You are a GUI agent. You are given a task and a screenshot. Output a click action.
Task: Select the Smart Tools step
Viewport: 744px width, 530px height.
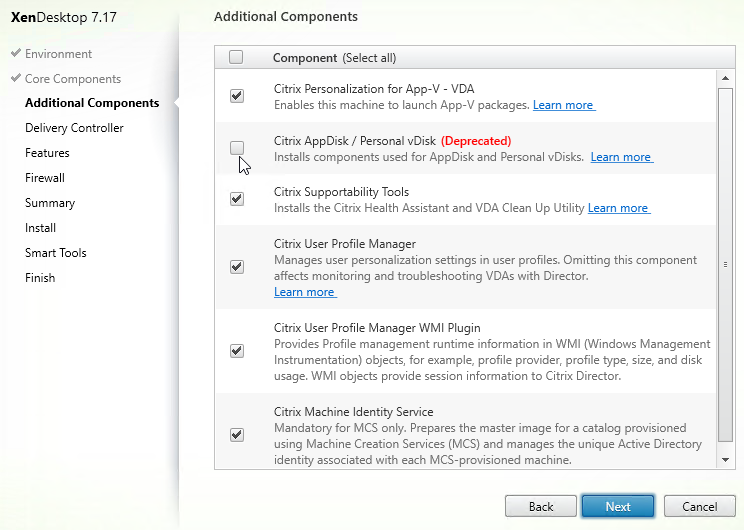56,253
